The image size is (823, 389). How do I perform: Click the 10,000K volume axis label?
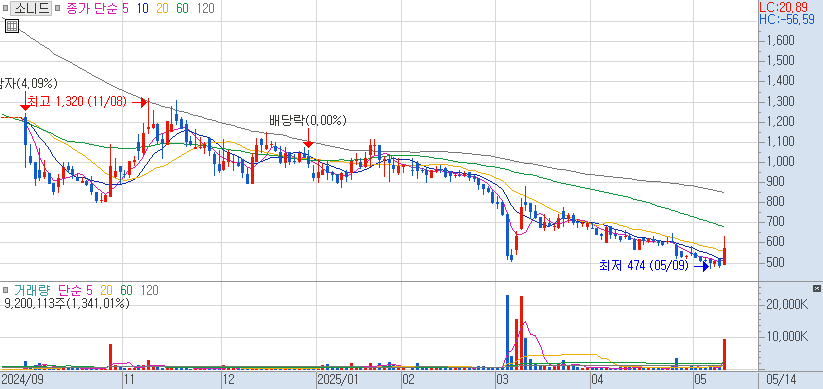(x=786, y=336)
